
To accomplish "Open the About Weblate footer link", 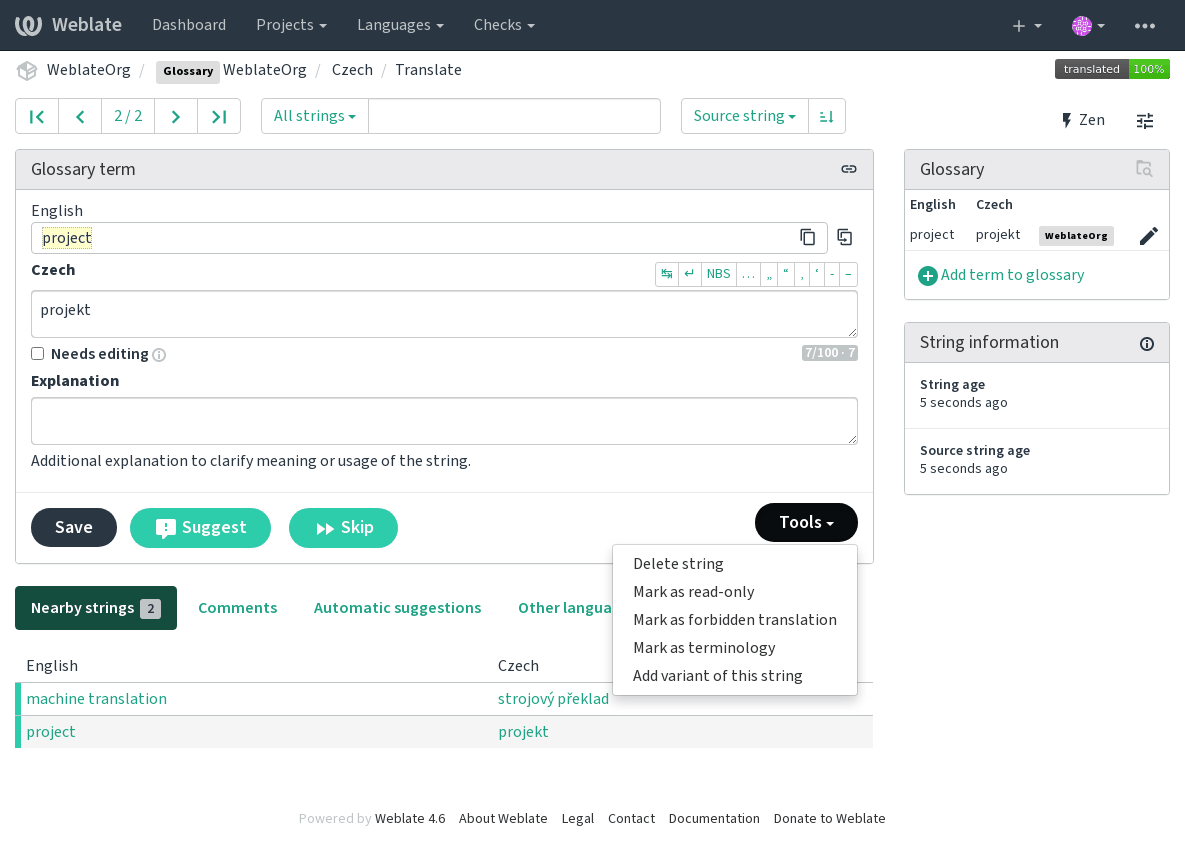I will [x=503, y=818].
